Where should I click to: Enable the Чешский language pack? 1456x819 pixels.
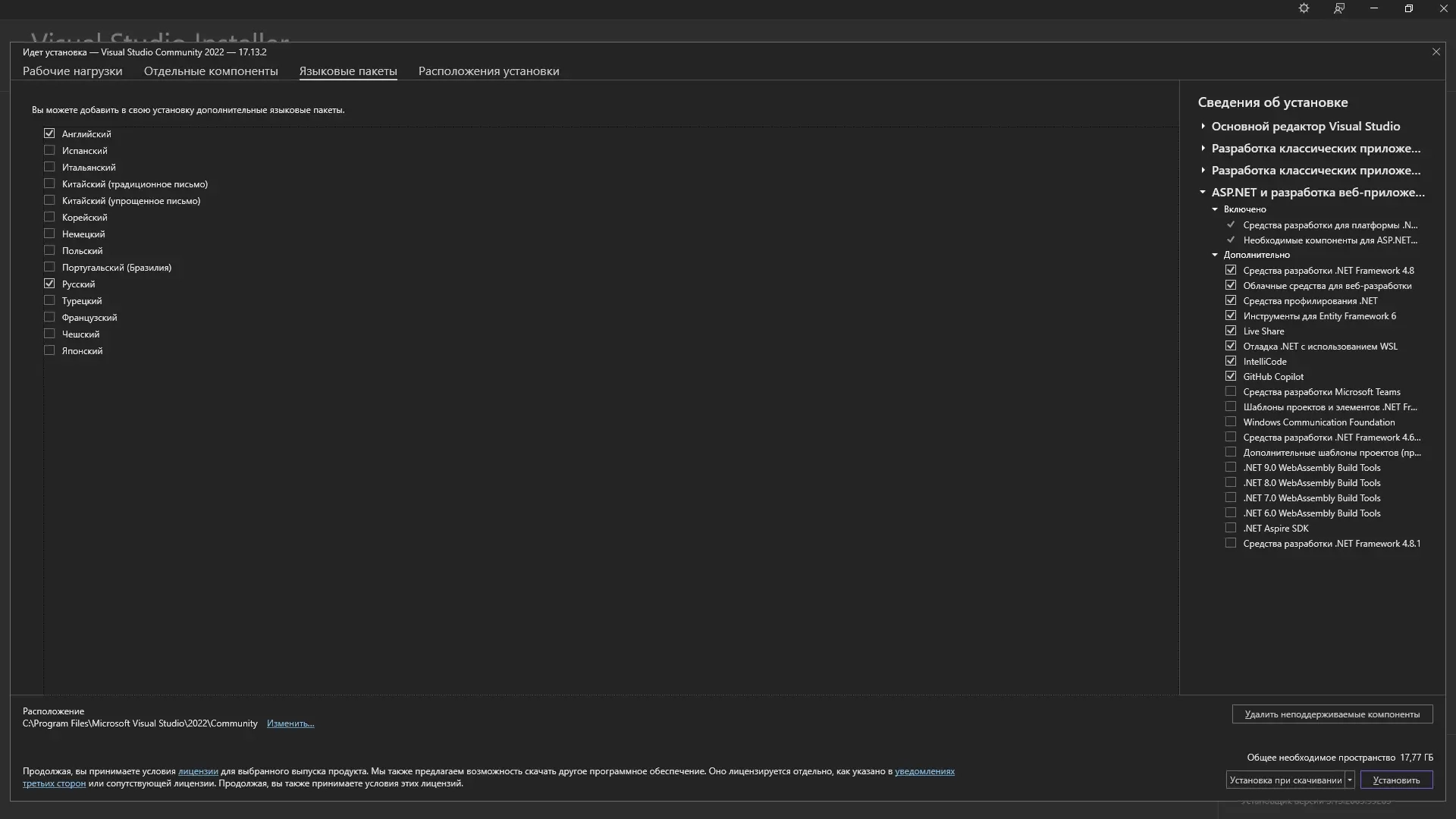49,334
